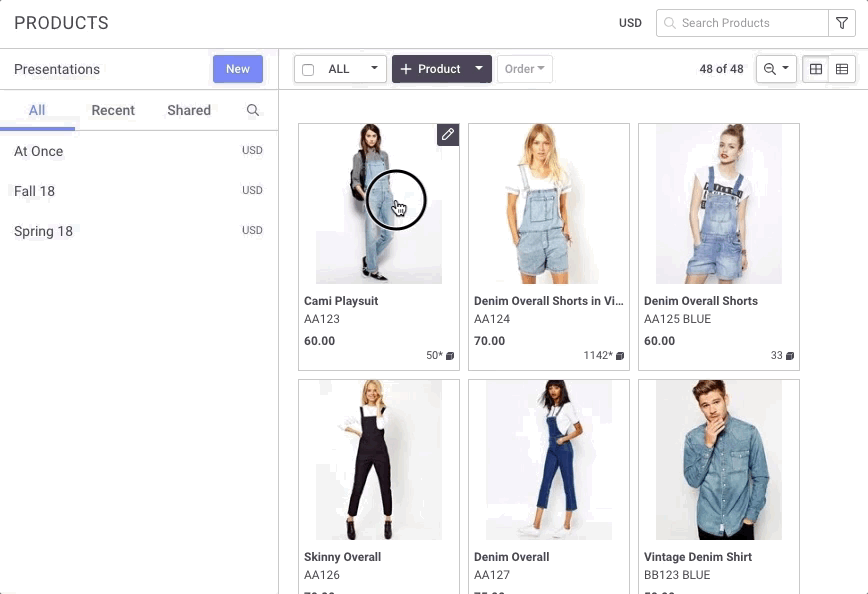Viewport: 868px width, 594px height.
Task: Open Denim Overall Shorts in Vi... image
Action: click(x=549, y=204)
